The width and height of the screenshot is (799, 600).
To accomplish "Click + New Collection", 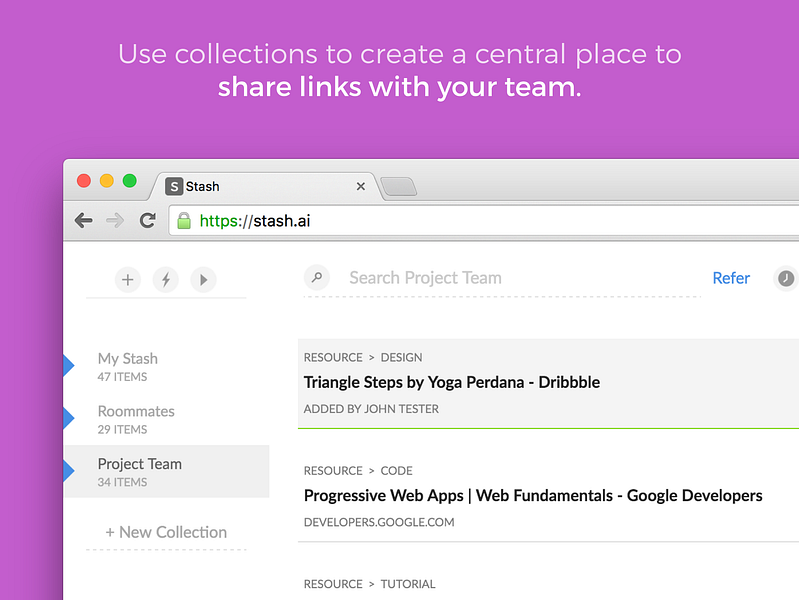I will pyautogui.click(x=166, y=532).
